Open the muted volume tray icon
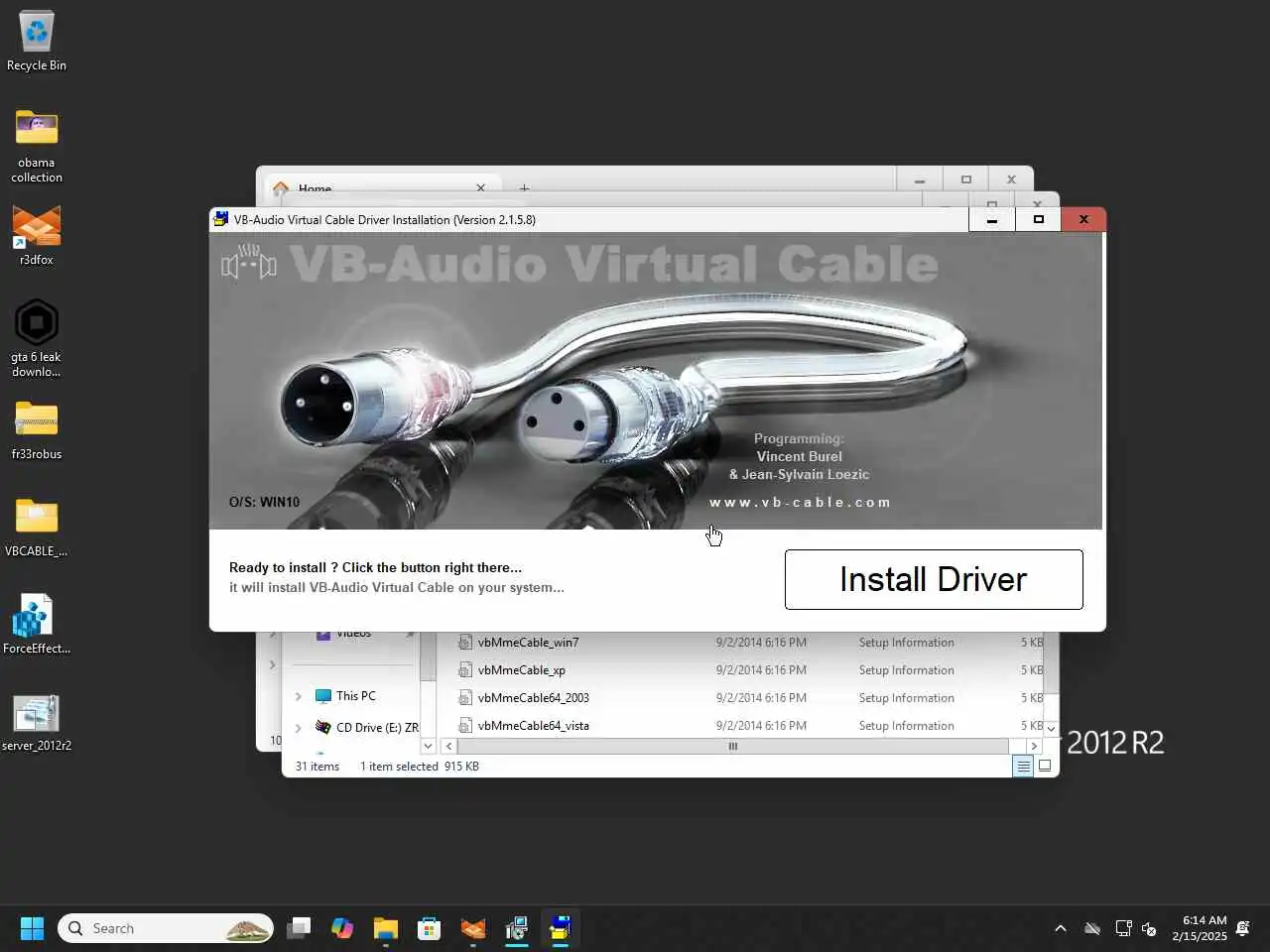Viewport: 1270px width, 952px height. pos(1149,928)
